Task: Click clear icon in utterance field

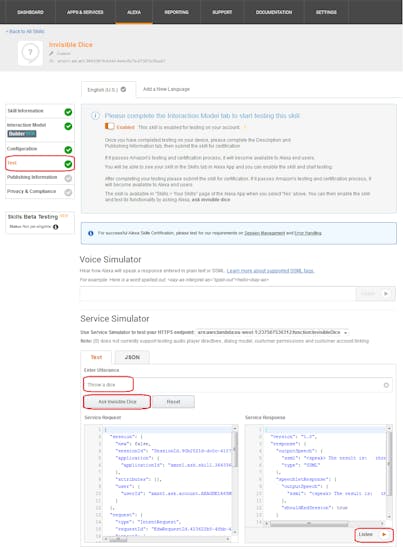Action: (386, 385)
